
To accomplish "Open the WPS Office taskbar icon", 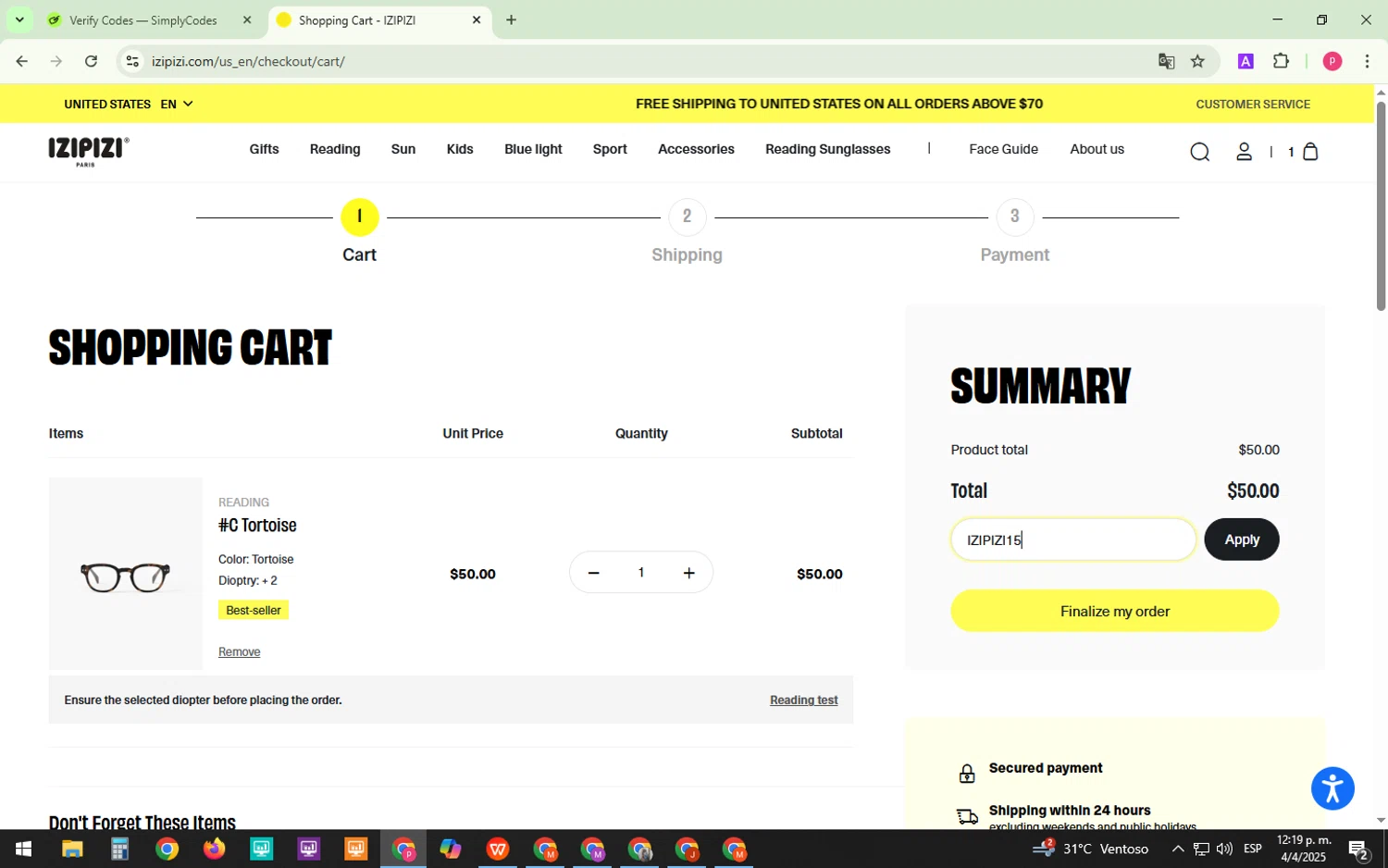I will point(498,849).
